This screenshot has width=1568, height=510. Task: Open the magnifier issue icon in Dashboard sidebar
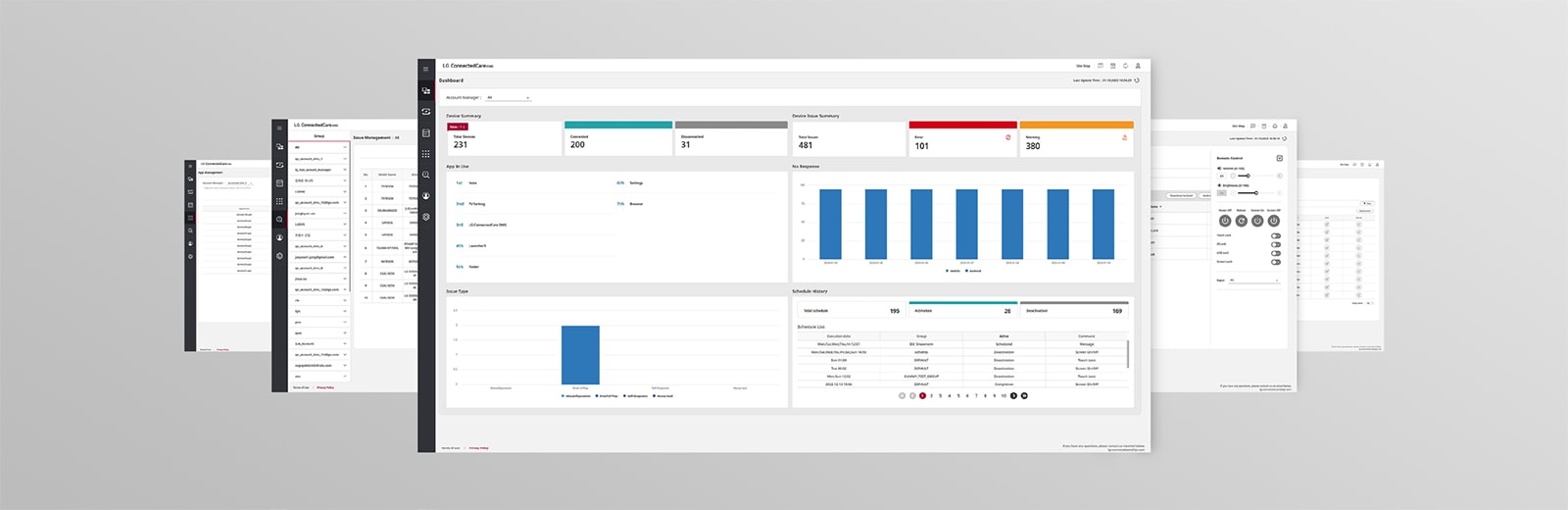(x=425, y=175)
